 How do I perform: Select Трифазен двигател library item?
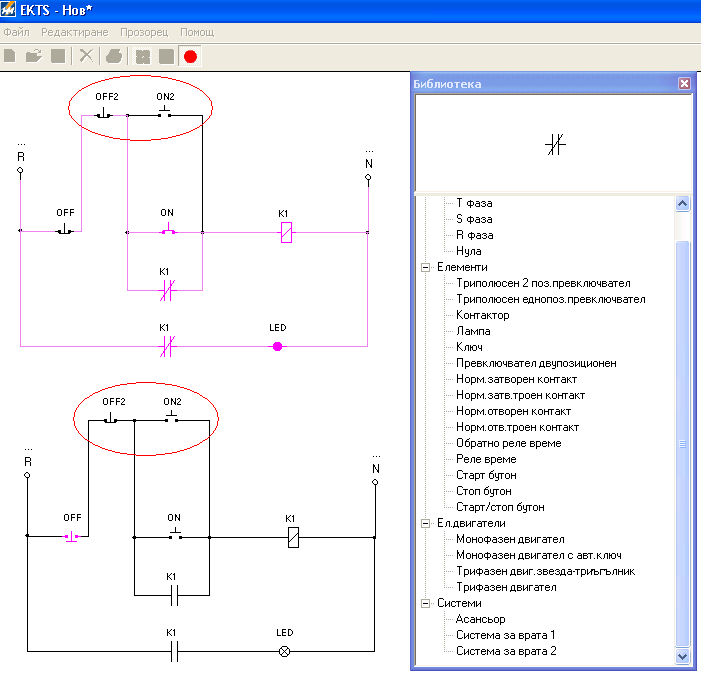pos(505,587)
